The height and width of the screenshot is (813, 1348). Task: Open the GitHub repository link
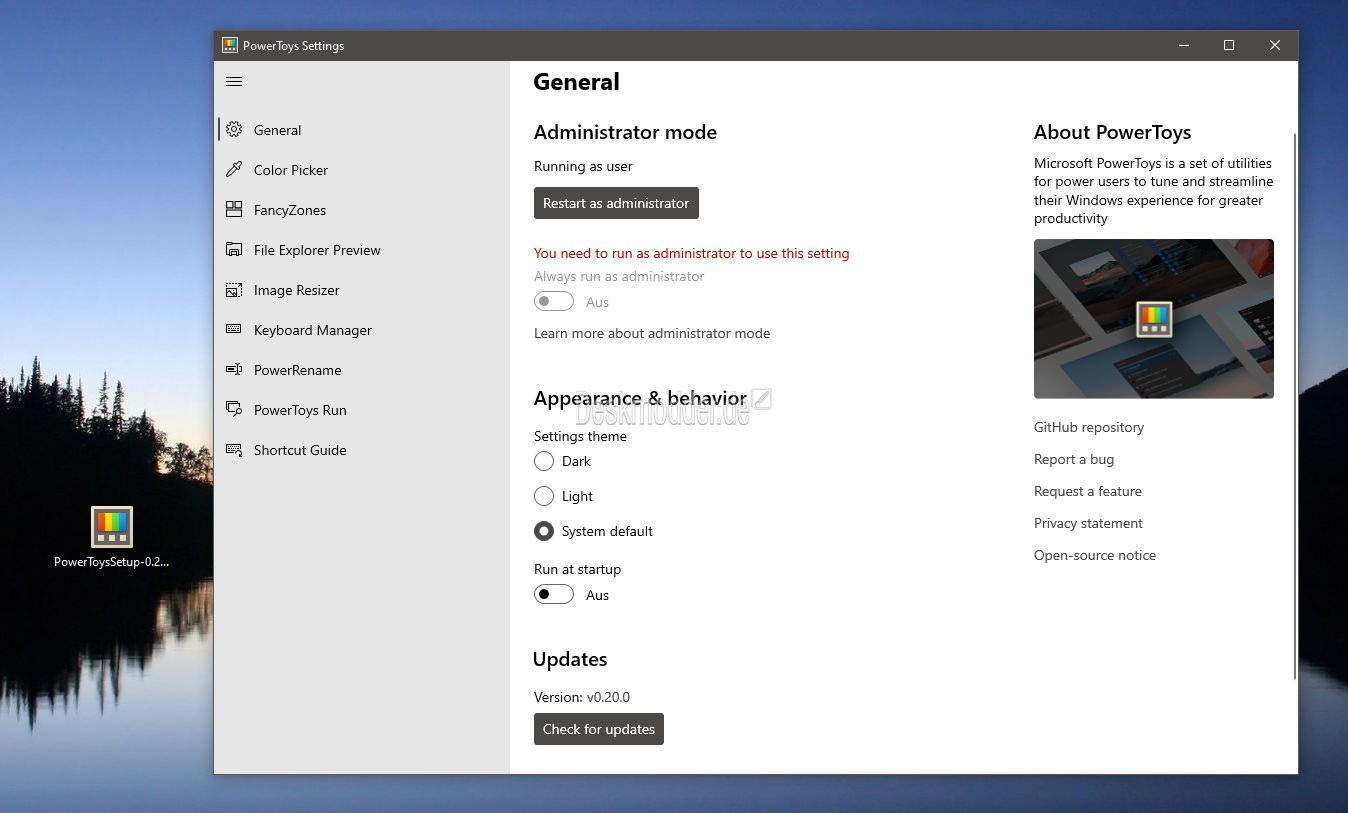point(1089,427)
